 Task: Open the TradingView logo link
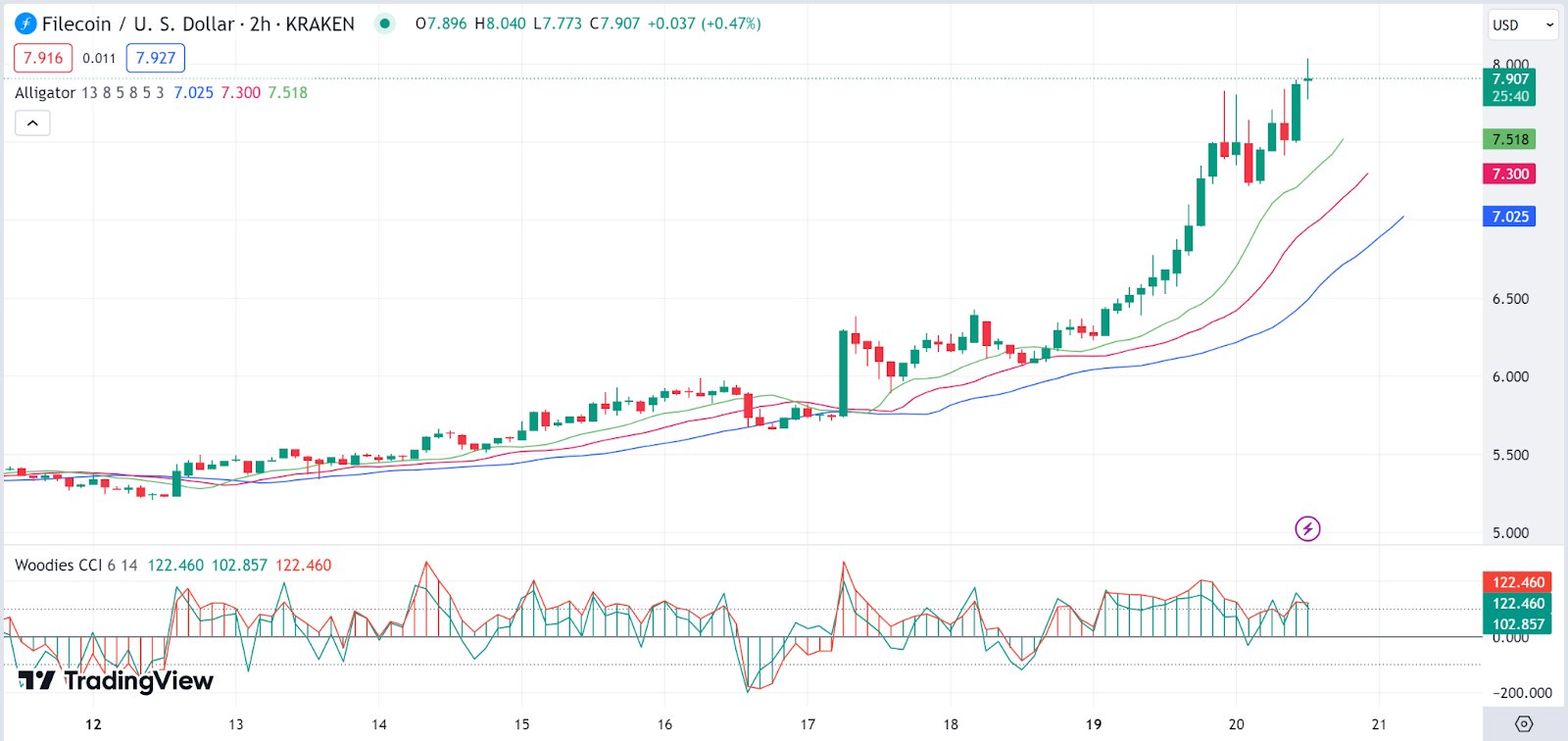tap(116, 680)
